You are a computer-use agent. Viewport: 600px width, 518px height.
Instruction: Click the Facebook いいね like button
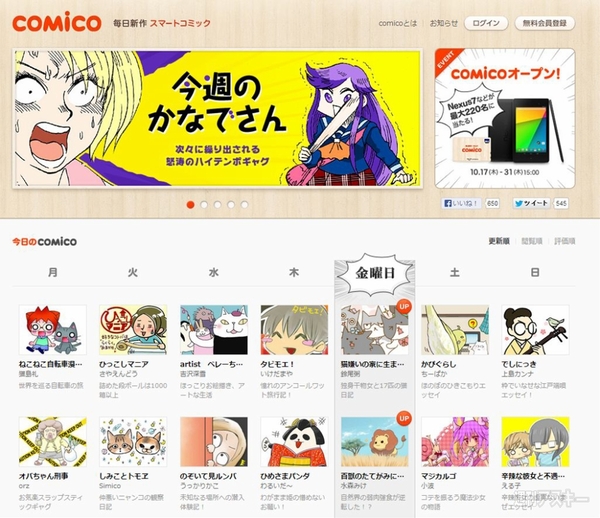coord(461,203)
